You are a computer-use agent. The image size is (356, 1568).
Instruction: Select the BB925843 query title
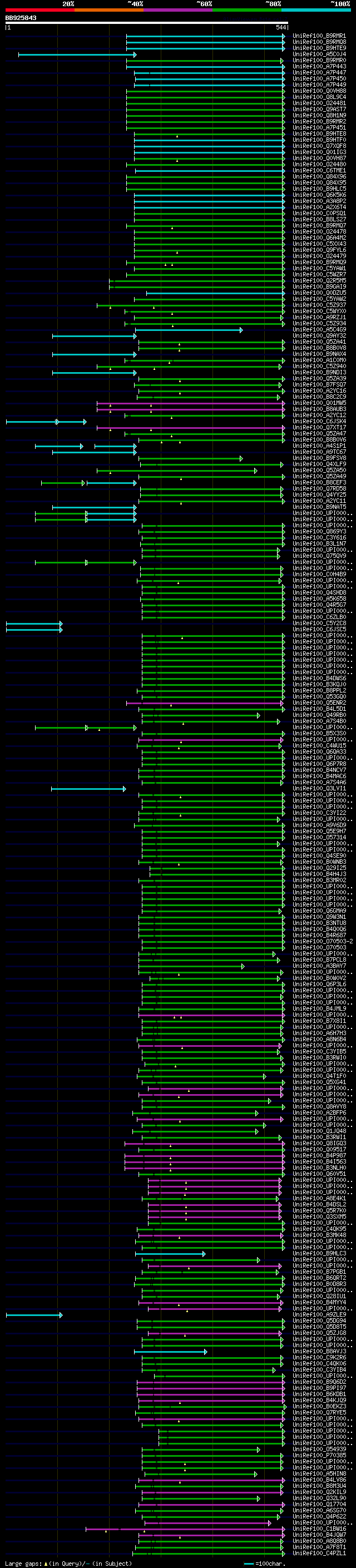pyautogui.click(x=21, y=18)
